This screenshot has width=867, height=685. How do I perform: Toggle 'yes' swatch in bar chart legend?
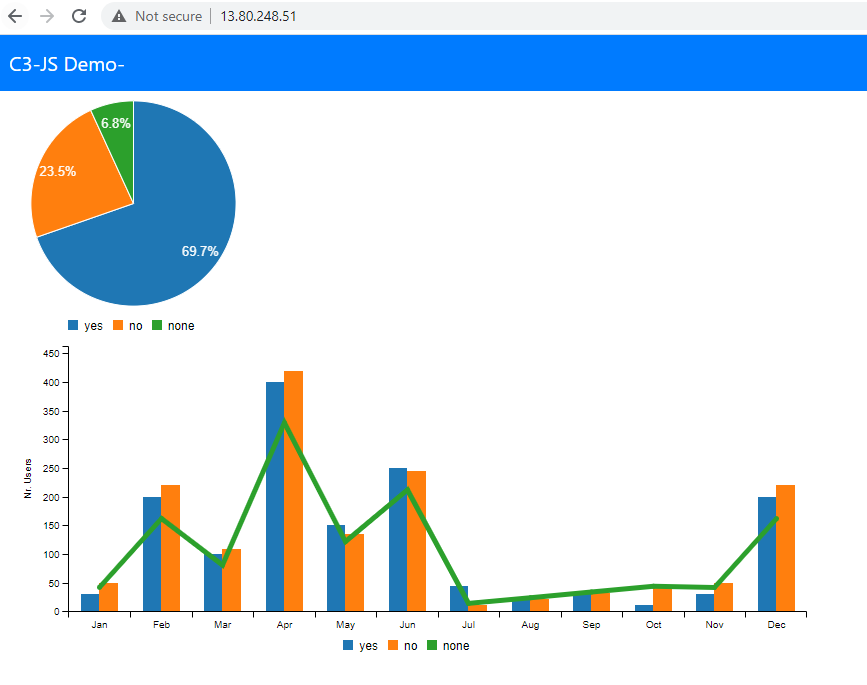point(348,645)
